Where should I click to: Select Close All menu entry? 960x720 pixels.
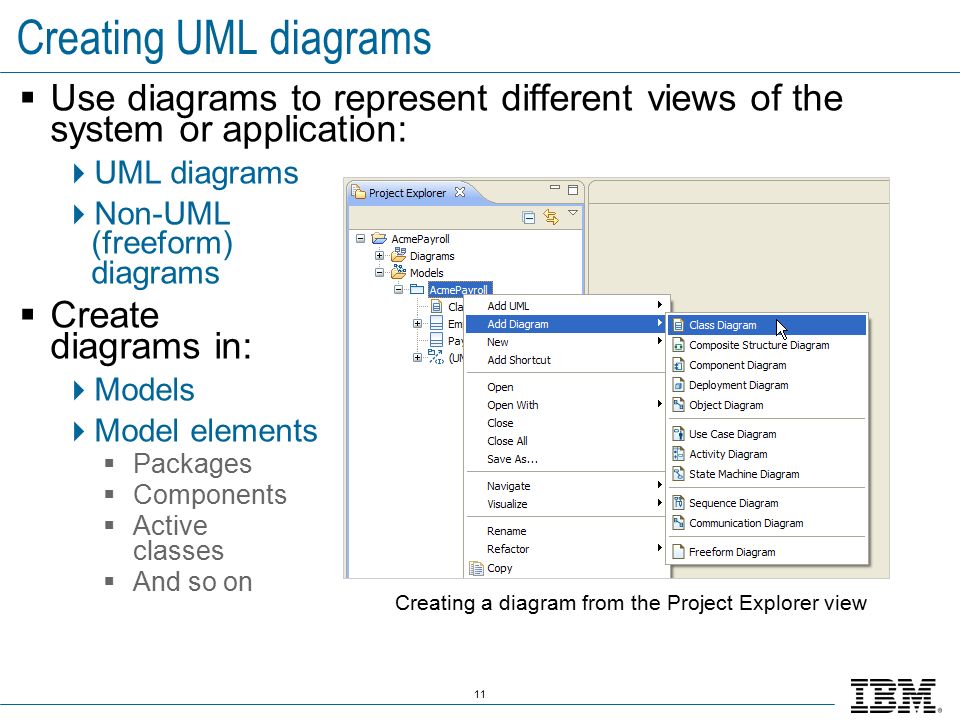566,441
